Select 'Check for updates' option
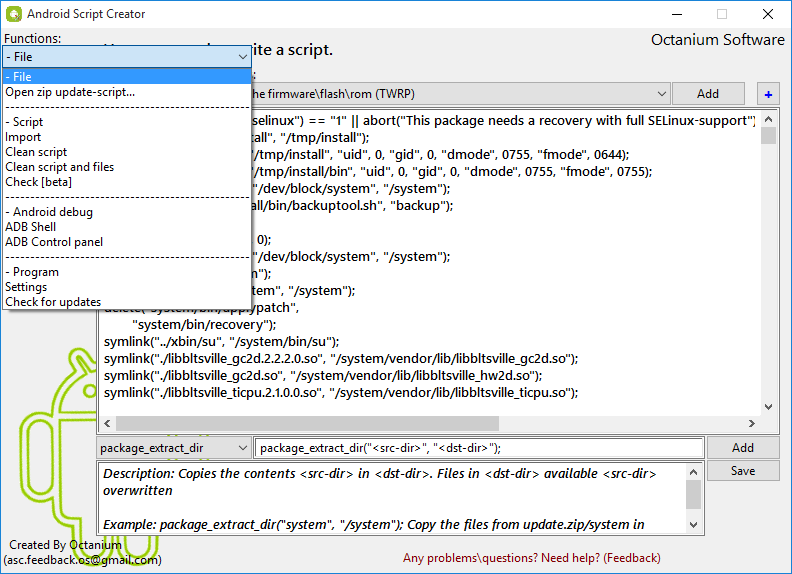Screen dimensions: 792x574 tap(53, 302)
